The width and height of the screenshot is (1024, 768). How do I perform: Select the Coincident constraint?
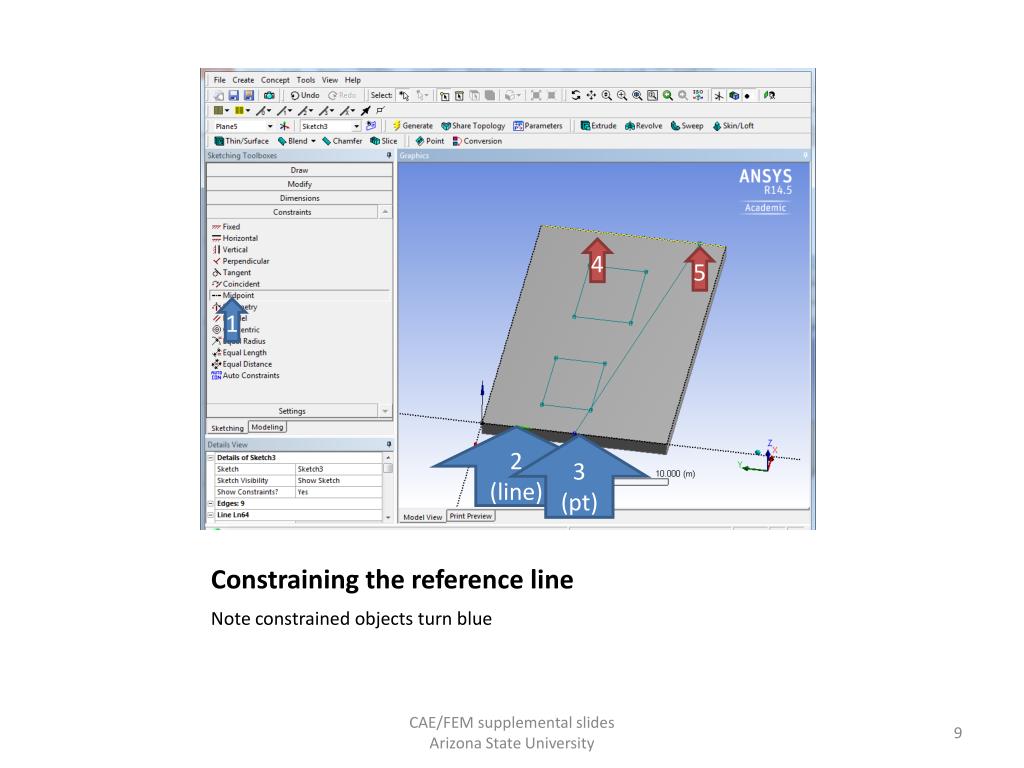click(236, 284)
